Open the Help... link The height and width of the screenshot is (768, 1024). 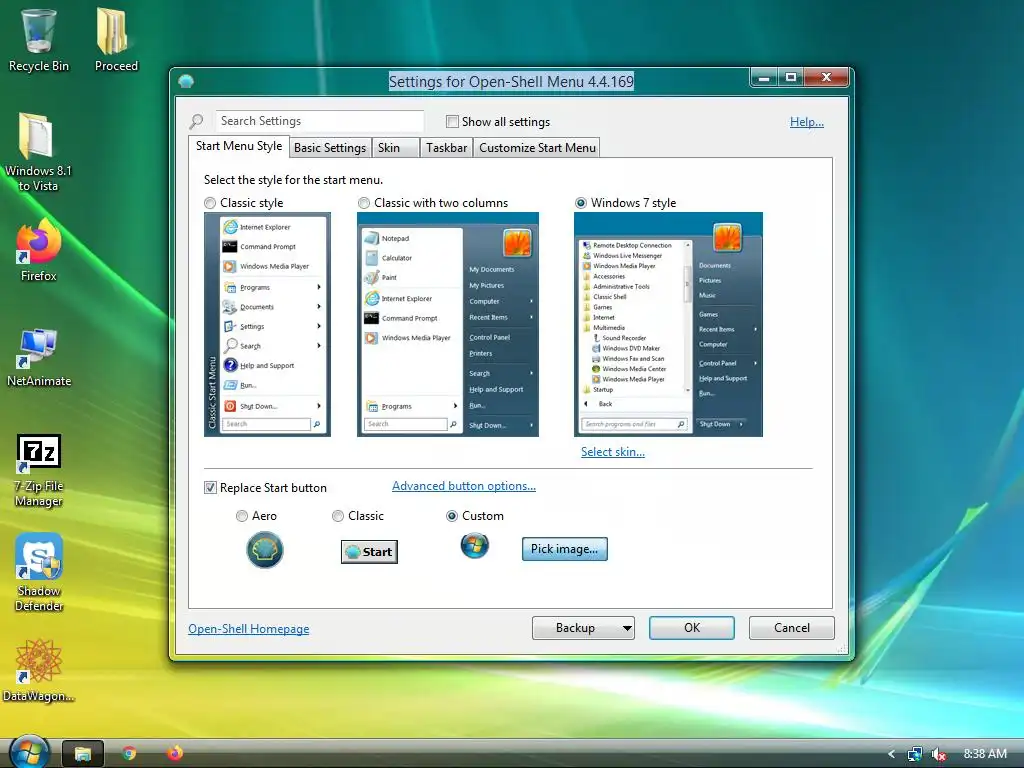[x=807, y=122]
